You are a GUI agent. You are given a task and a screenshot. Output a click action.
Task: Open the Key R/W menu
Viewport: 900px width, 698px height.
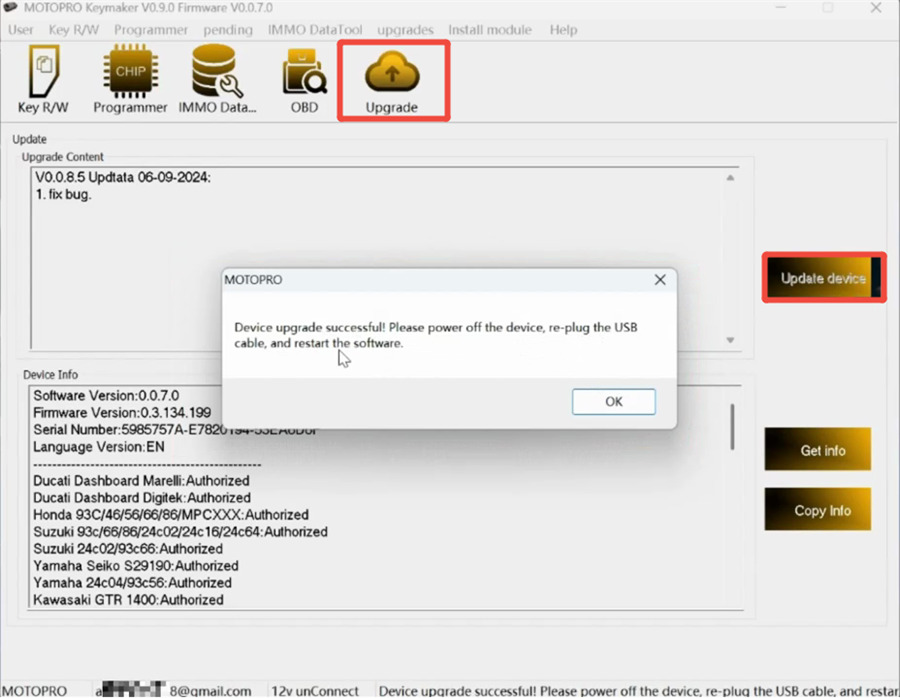(x=73, y=30)
